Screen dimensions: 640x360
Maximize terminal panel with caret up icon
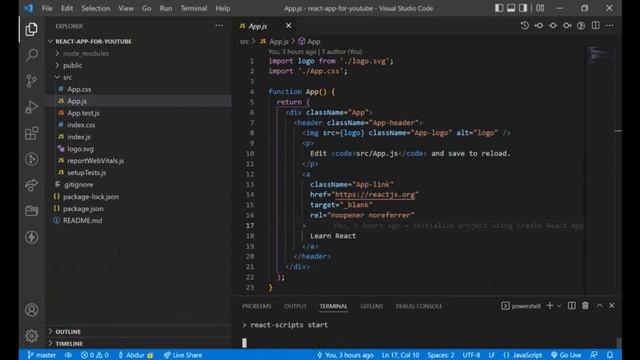(600, 306)
